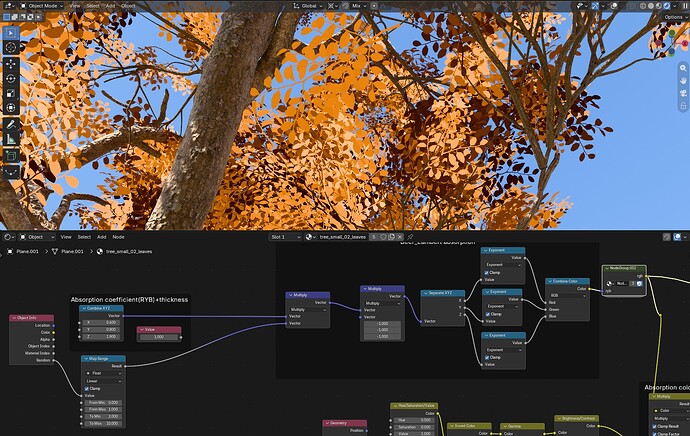This screenshot has height=436, width=690.
Task: Toggle Clamp on the middle Exponent node
Action: [x=488, y=314]
